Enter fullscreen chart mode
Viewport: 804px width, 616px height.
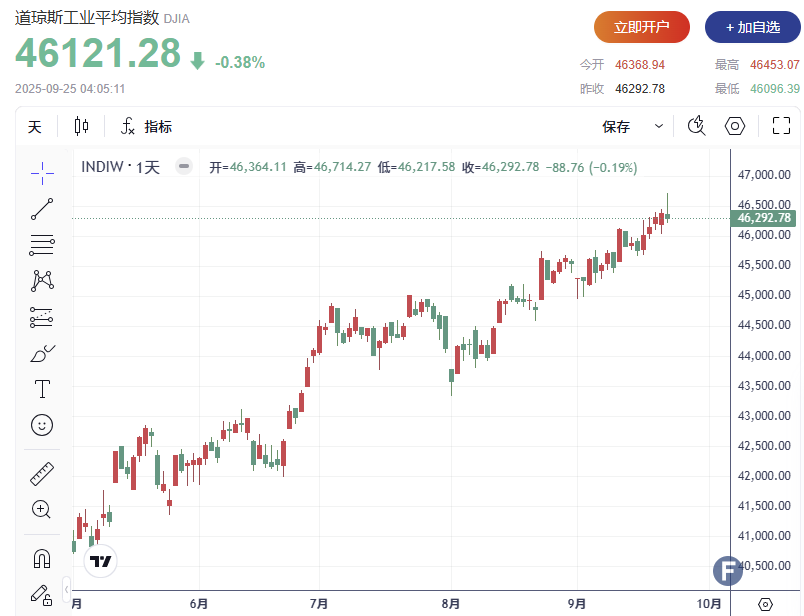[x=781, y=126]
